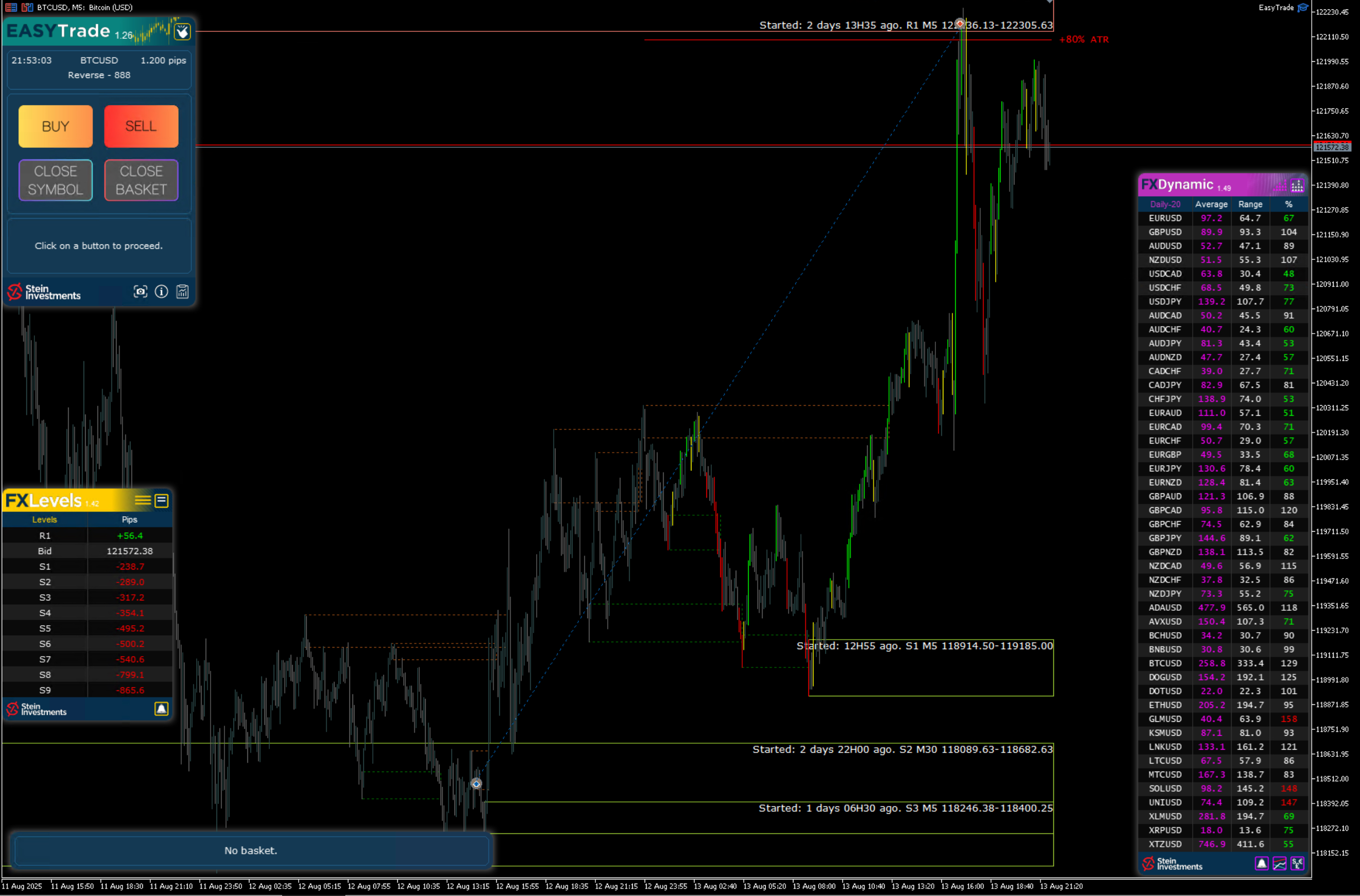The image size is (1360, 896).
Task: Click FXDynamic currency symbols icon
Action: [1297, 863]
